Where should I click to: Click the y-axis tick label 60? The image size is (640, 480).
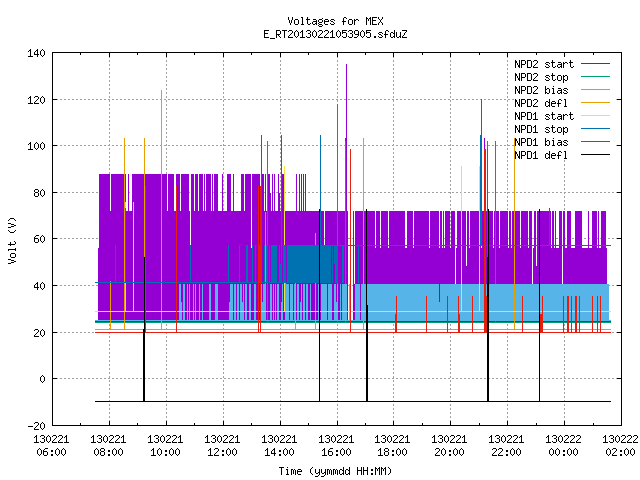[39, 239]
